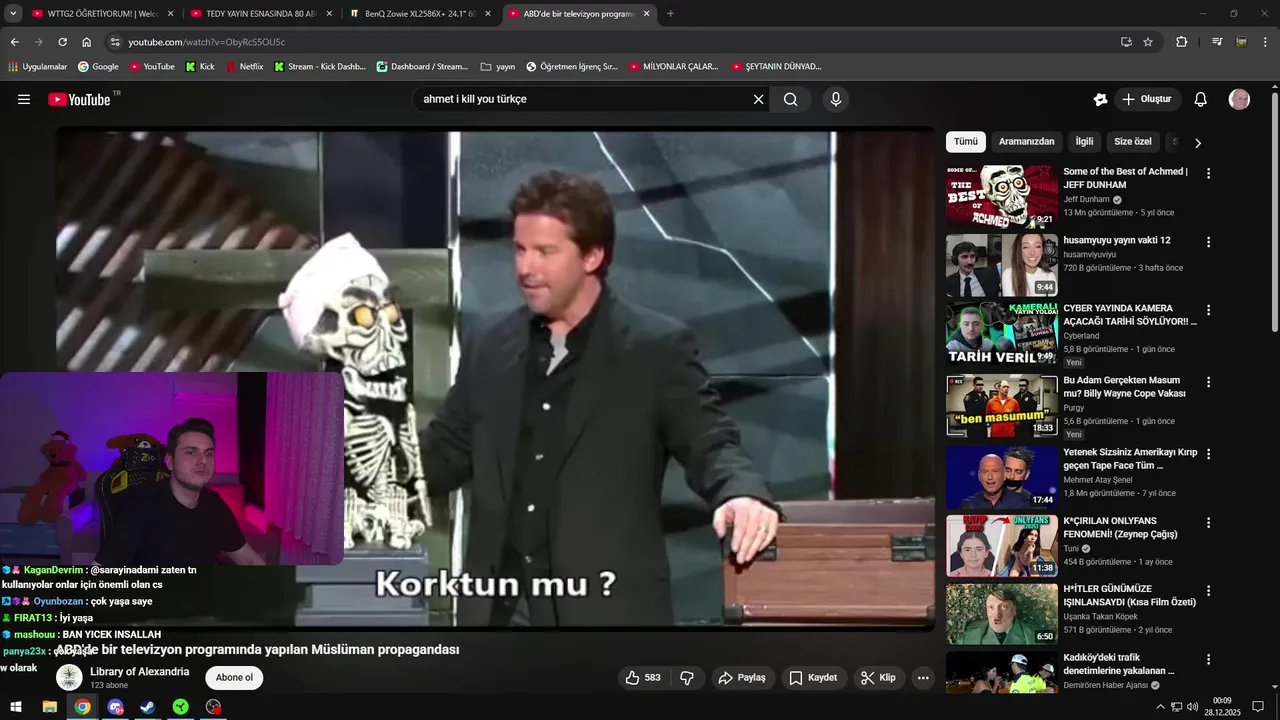The width and height of the screenshot is (1280, 720).
Task: Open Library of Alexandria channel avatar
Action: tap(69, 678)
